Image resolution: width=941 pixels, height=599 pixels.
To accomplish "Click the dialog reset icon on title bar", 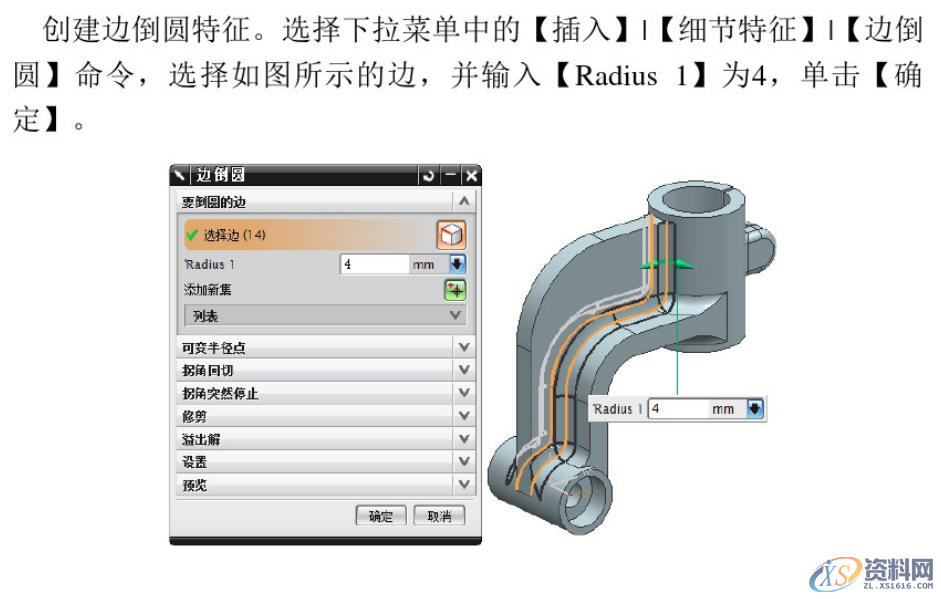I will pos(429,174).
